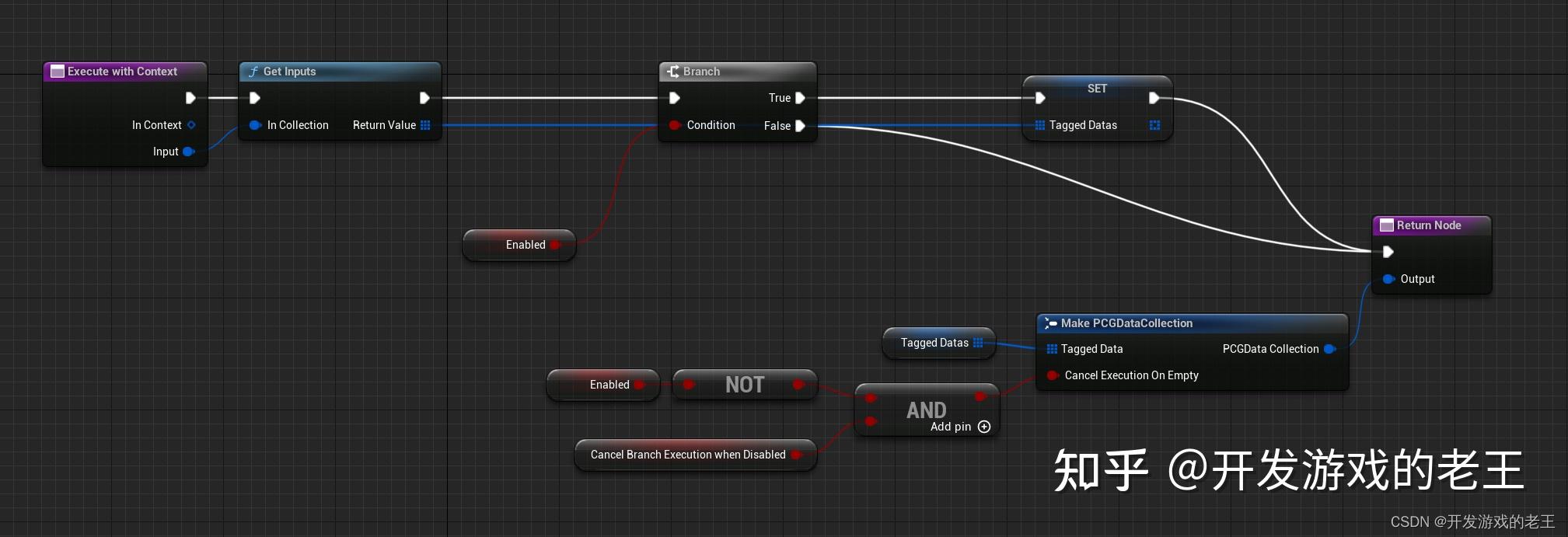Select the Execute with Context node title
This screenshot has height=537, width=1568.
coord(122,71)
